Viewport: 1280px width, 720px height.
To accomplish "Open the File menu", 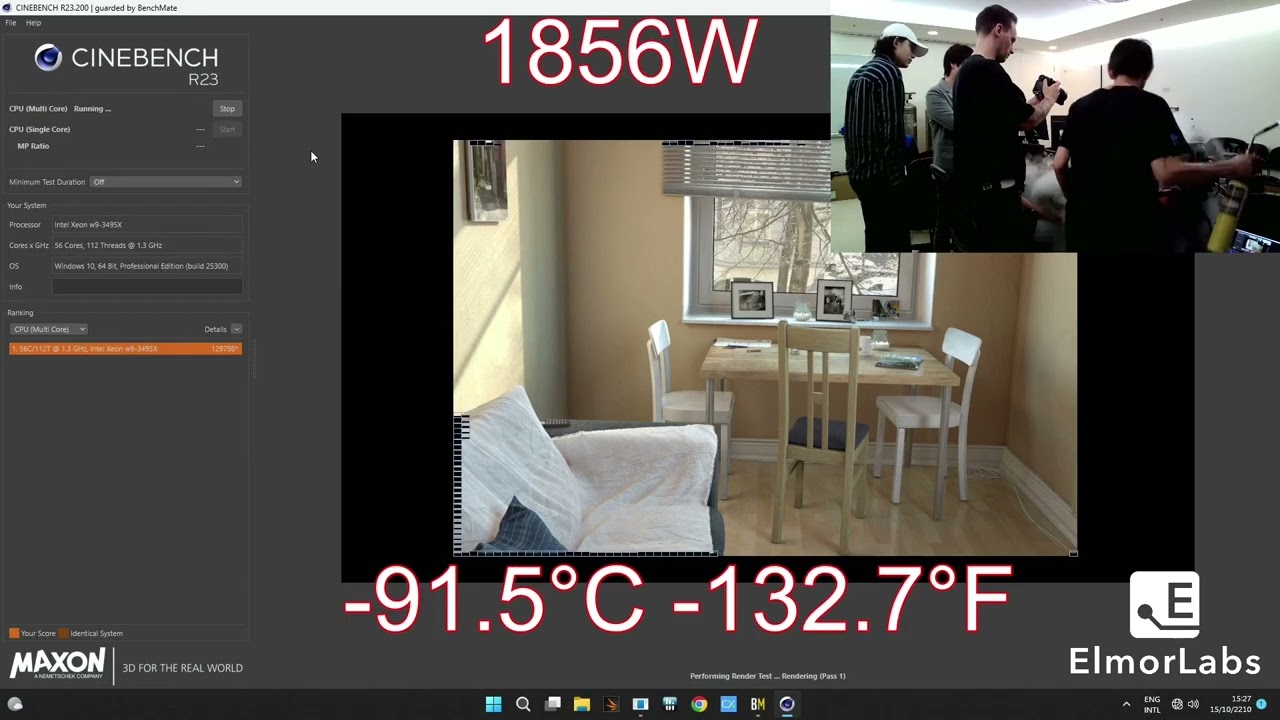I will point(11,22).
